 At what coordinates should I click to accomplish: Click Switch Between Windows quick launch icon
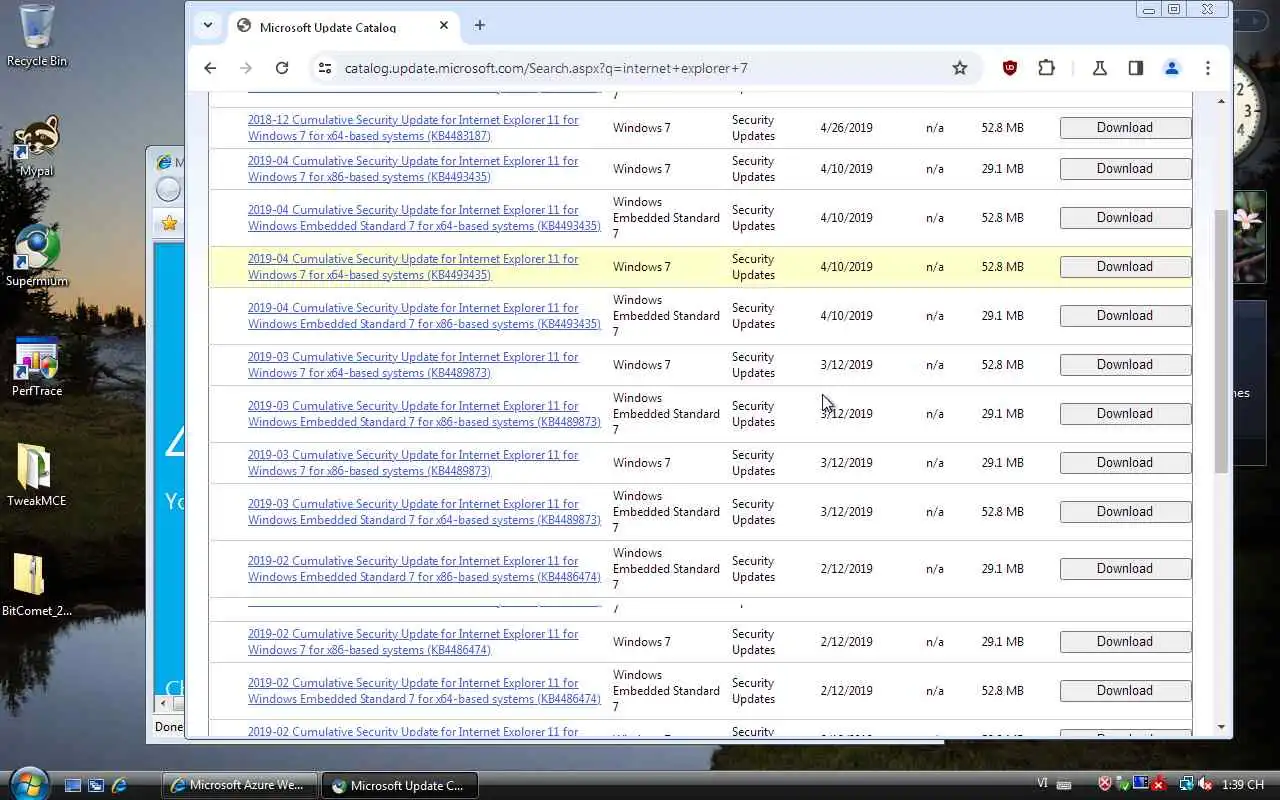click(x=96, y=786)
